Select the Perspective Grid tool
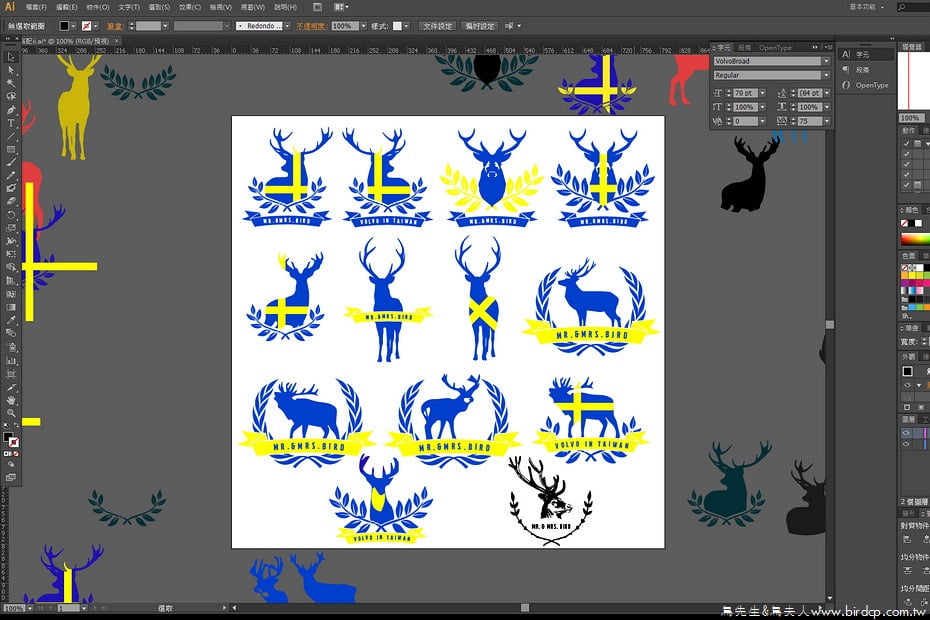 11,280
